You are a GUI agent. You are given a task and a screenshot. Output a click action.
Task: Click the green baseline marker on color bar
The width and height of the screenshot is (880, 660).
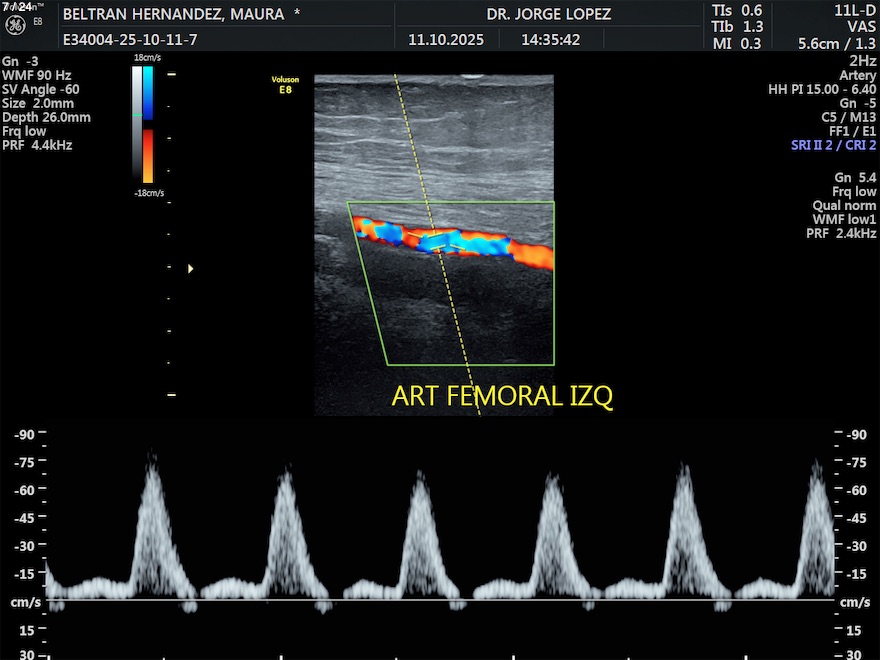click(138, 116)
